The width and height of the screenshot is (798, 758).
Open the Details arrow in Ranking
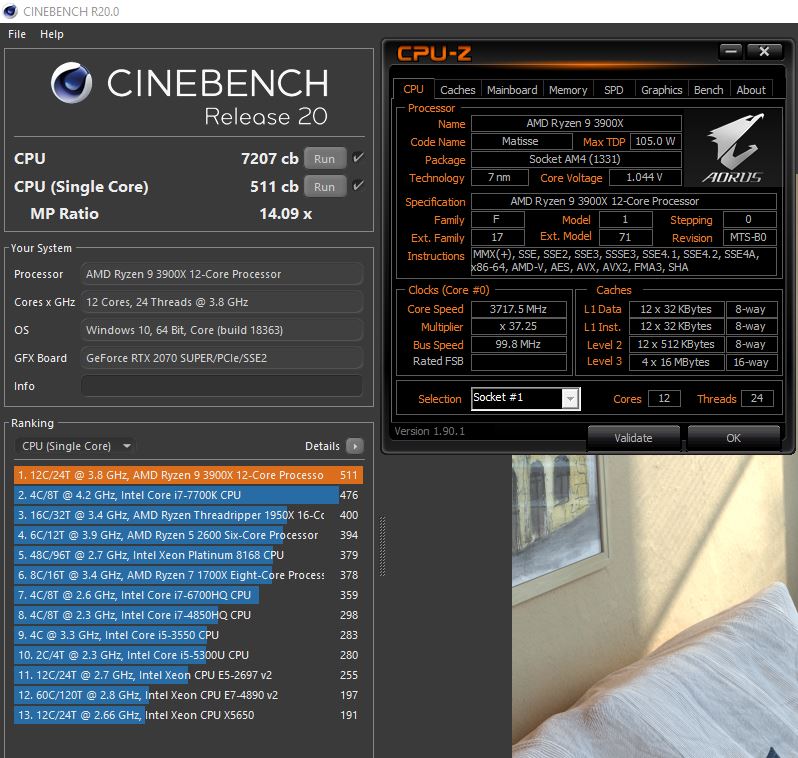tap(355, 446)
